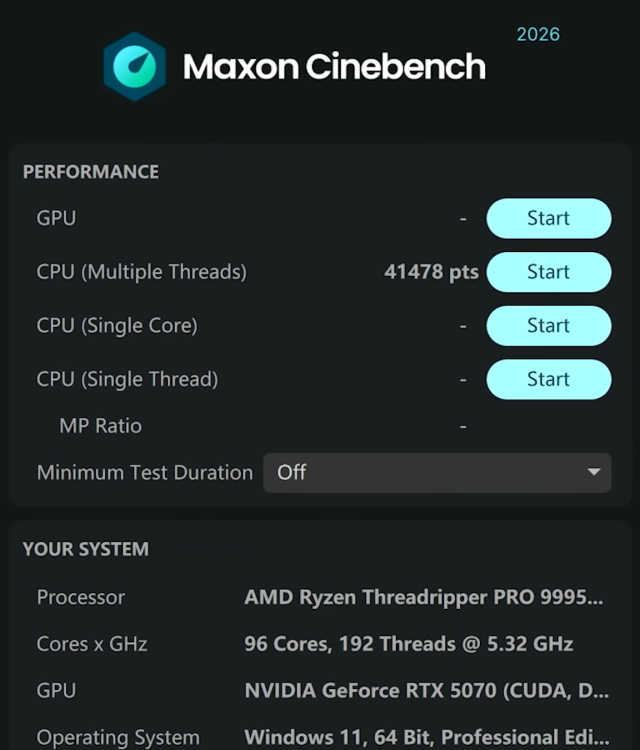Open the Minimum Test Duration dropdown
The width and height of the screenshot is (640, 750).
437,472
